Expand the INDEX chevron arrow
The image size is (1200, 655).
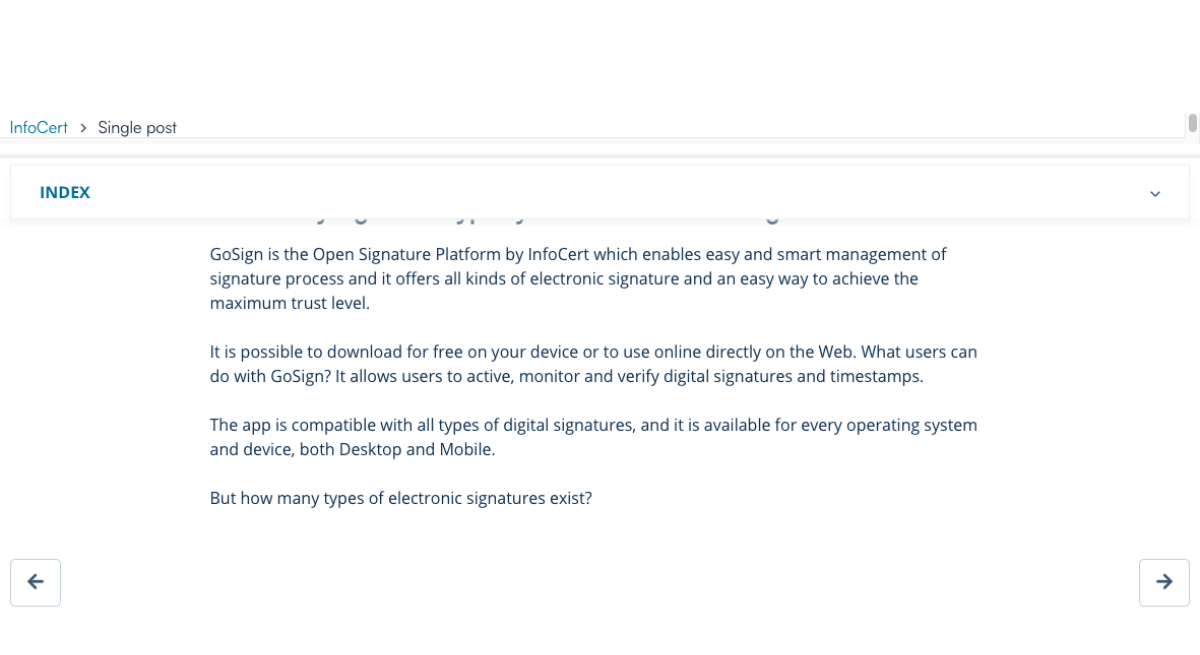click(1155, 193)
